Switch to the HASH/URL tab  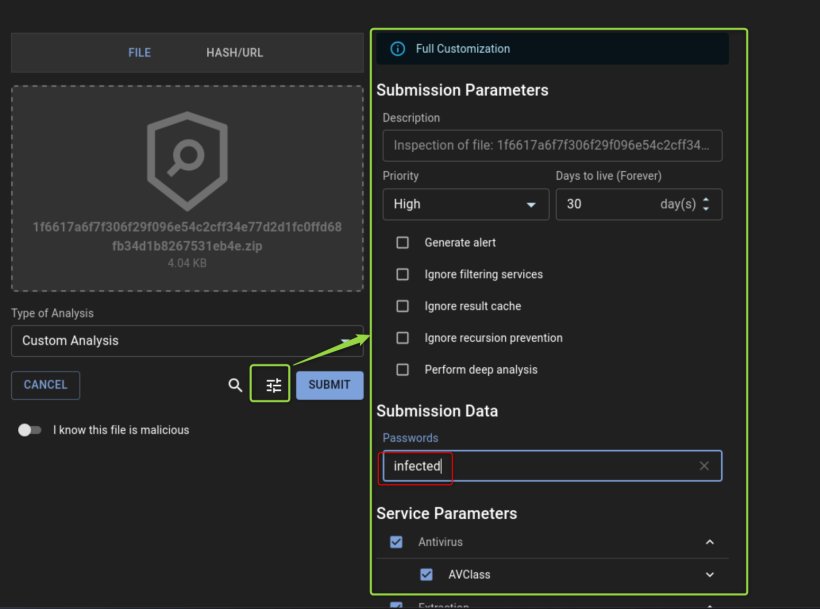(x=234, y=53)
